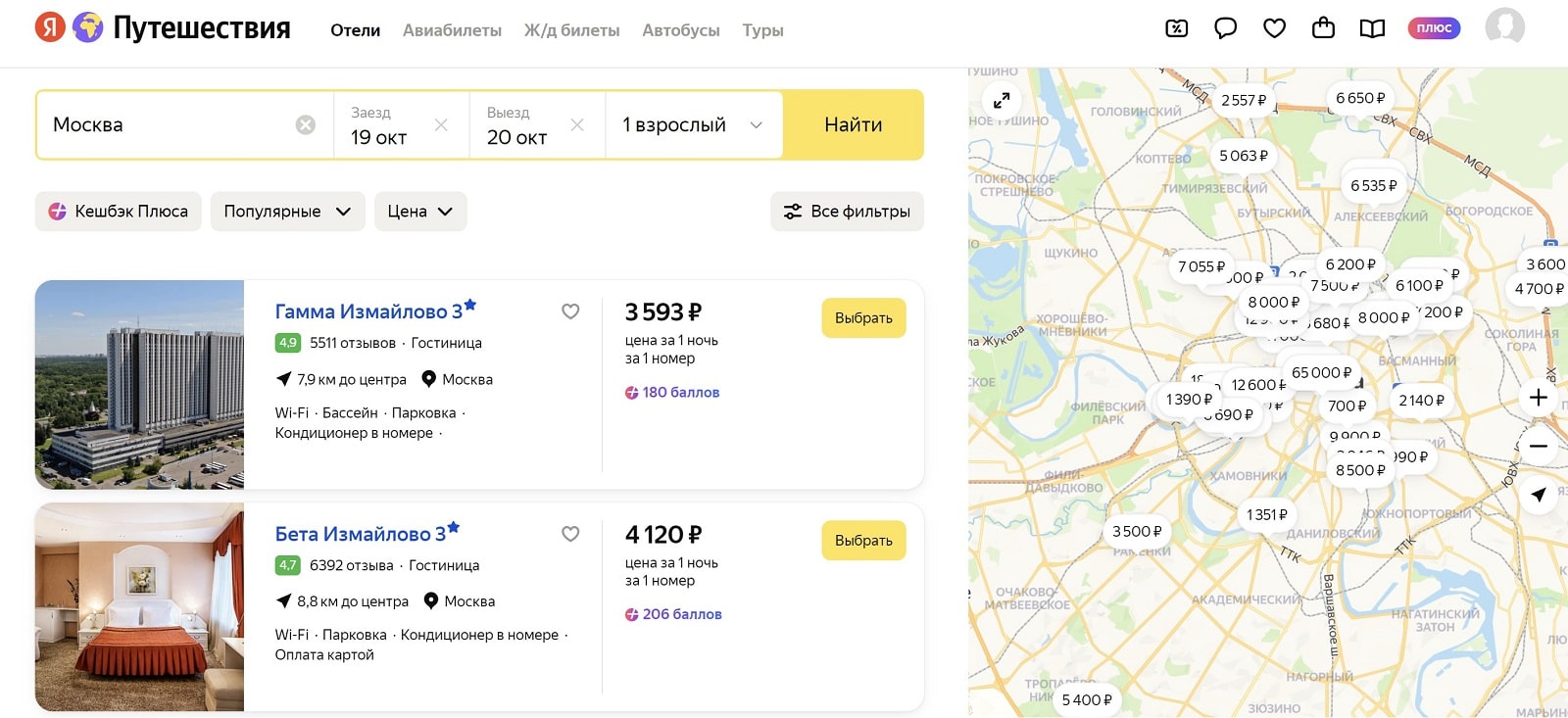Open the Yandex logo home link
The image size is (1568, 718).
click(x=50, y=27)
